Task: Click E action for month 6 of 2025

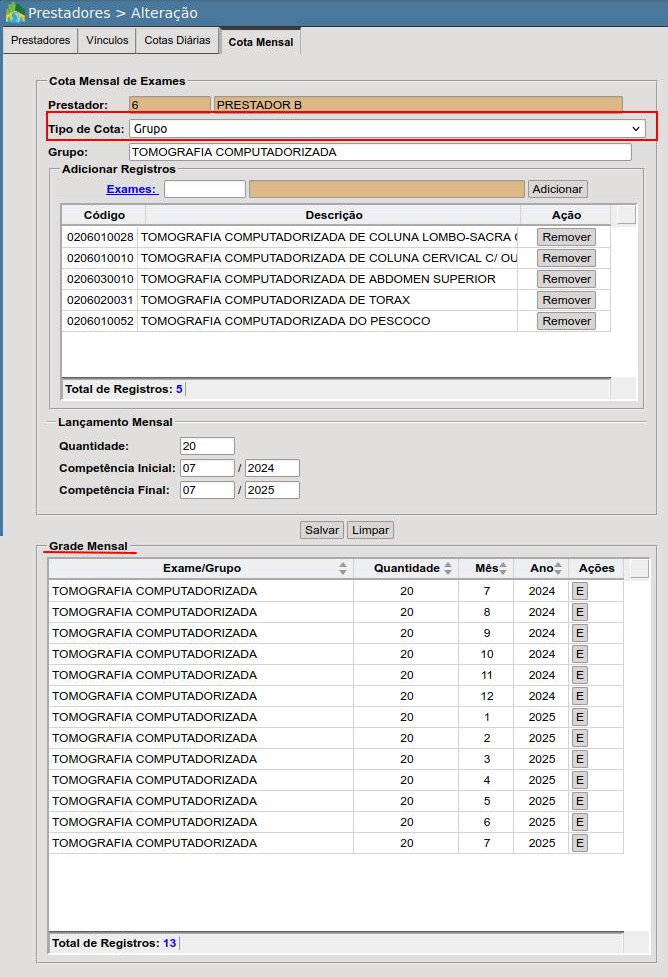Action: point(580,822)
